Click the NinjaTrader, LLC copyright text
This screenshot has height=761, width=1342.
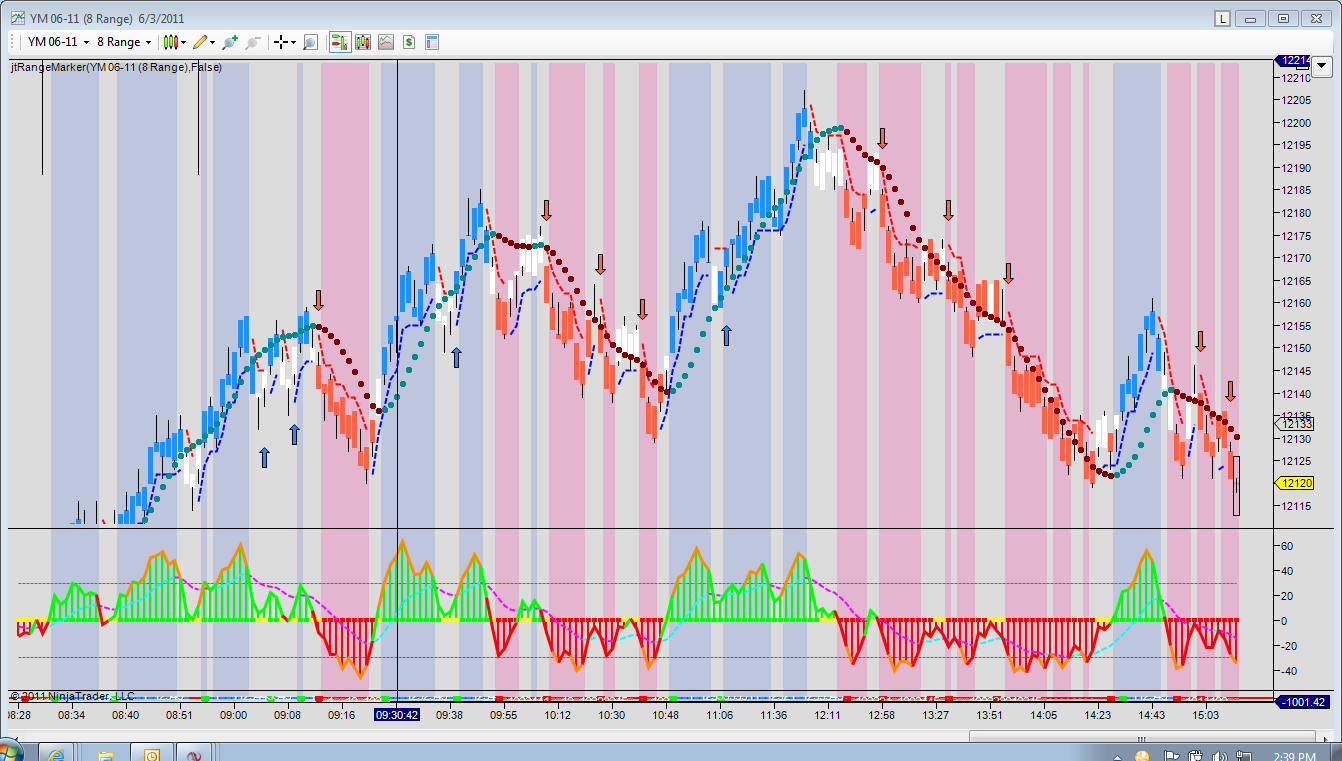pos(71,696)
